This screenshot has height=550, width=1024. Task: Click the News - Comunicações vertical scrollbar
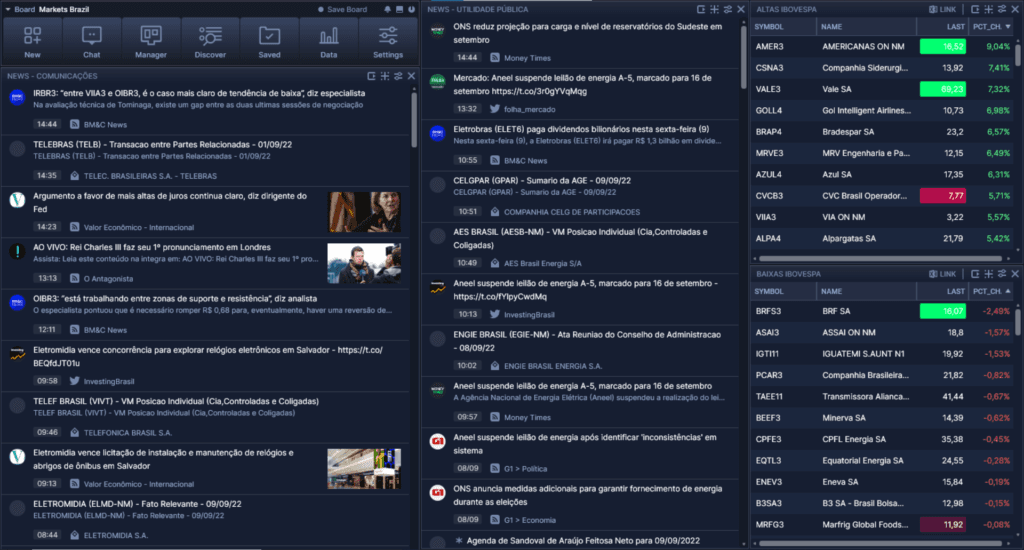(414, 120)
